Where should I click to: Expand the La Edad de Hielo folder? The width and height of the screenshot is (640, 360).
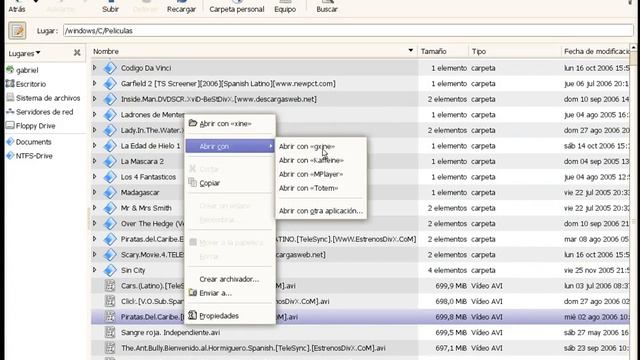pyautogui.click(x=95, y=146)
